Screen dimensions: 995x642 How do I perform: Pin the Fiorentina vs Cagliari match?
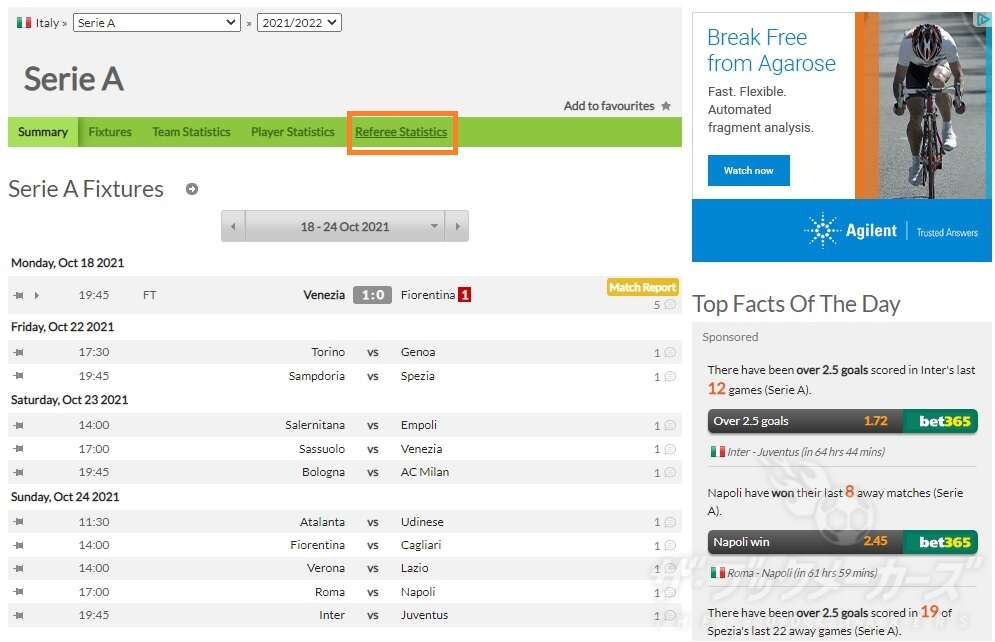click(18, 545)
